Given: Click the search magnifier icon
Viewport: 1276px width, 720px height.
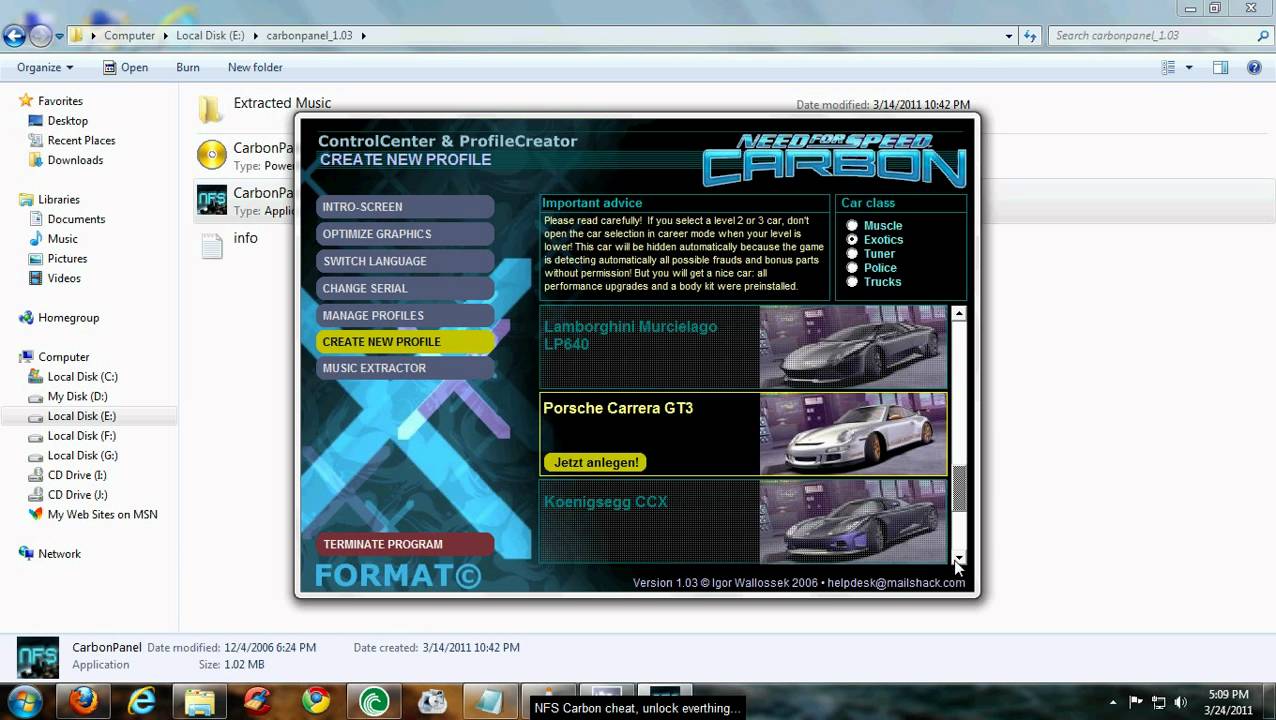Looking at the screenshot, I should [x=1263, y=35].
